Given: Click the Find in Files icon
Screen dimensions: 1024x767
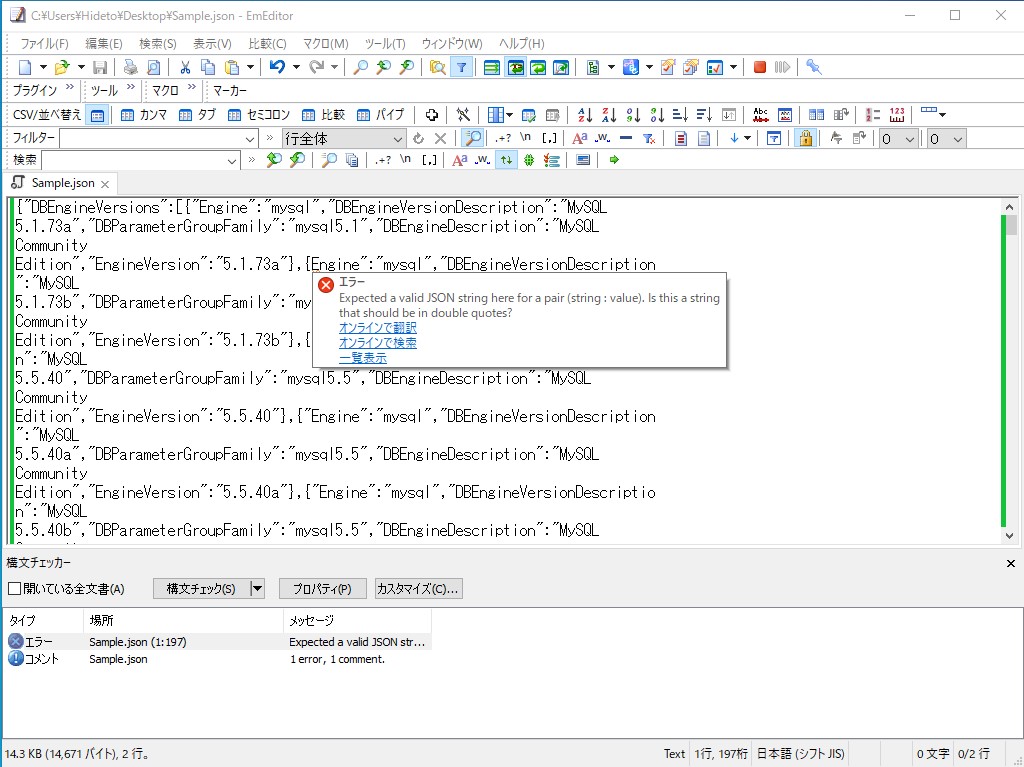Looking at the screenshot, I should [438, 67].
